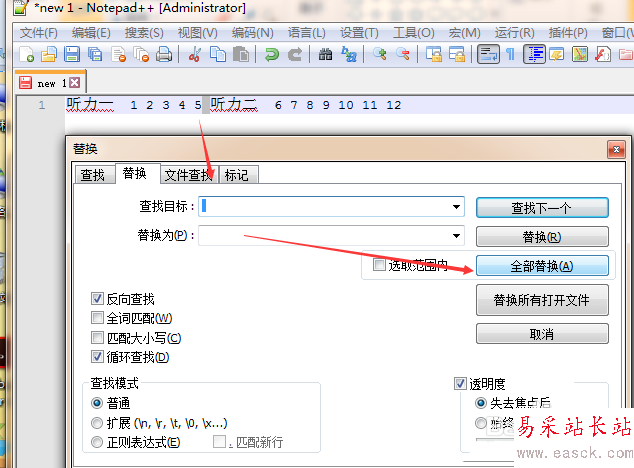Expand the 查找目标 dropdown arrow
Viewport: 634px width, 468px height.
pos(456,207)
